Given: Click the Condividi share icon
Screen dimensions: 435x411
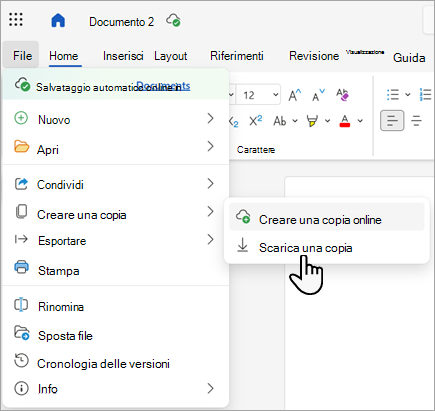Looking at the screenshot, I should (x=21, y=184).
